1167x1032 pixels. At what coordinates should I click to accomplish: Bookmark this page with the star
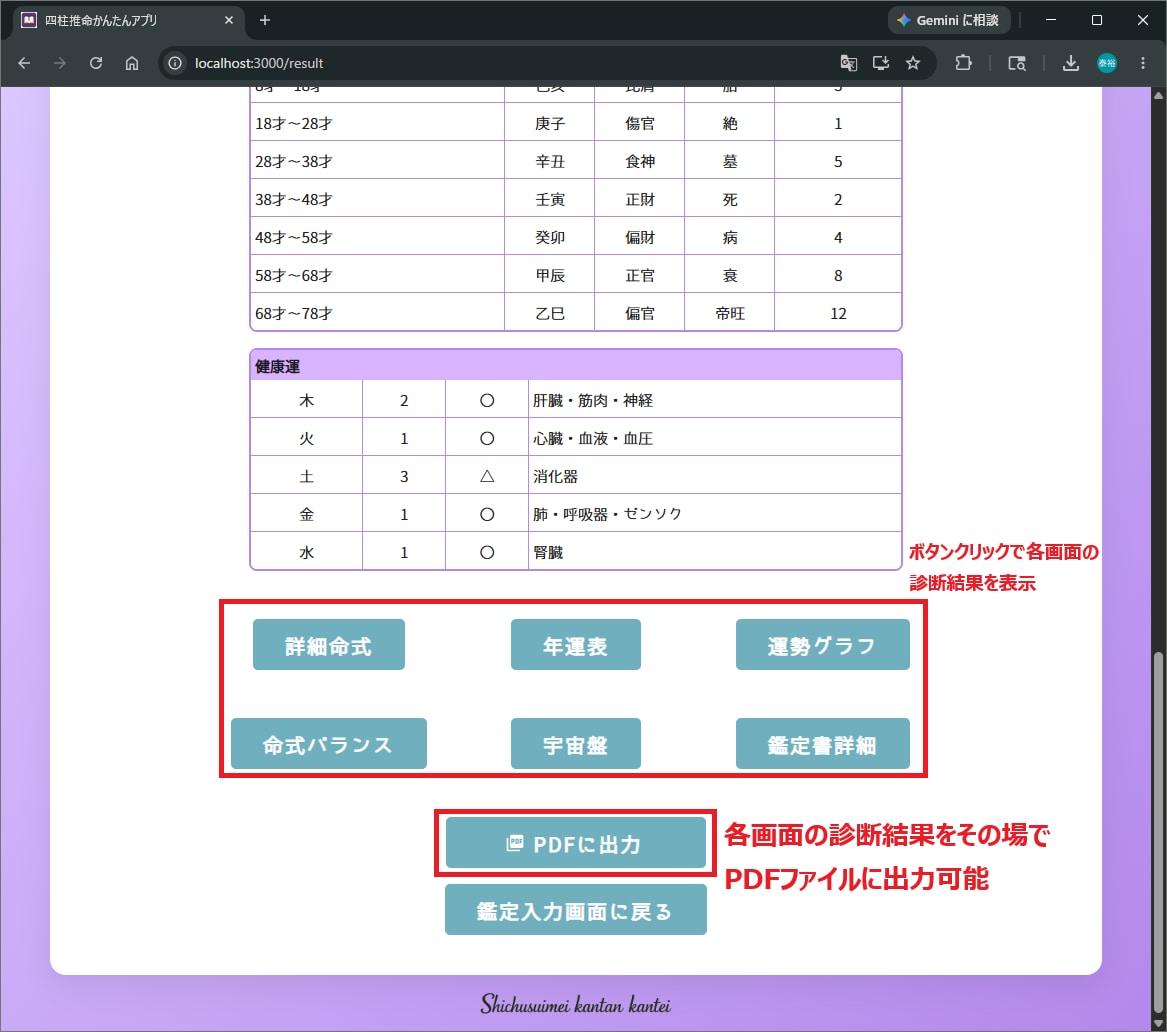[913, 63]
